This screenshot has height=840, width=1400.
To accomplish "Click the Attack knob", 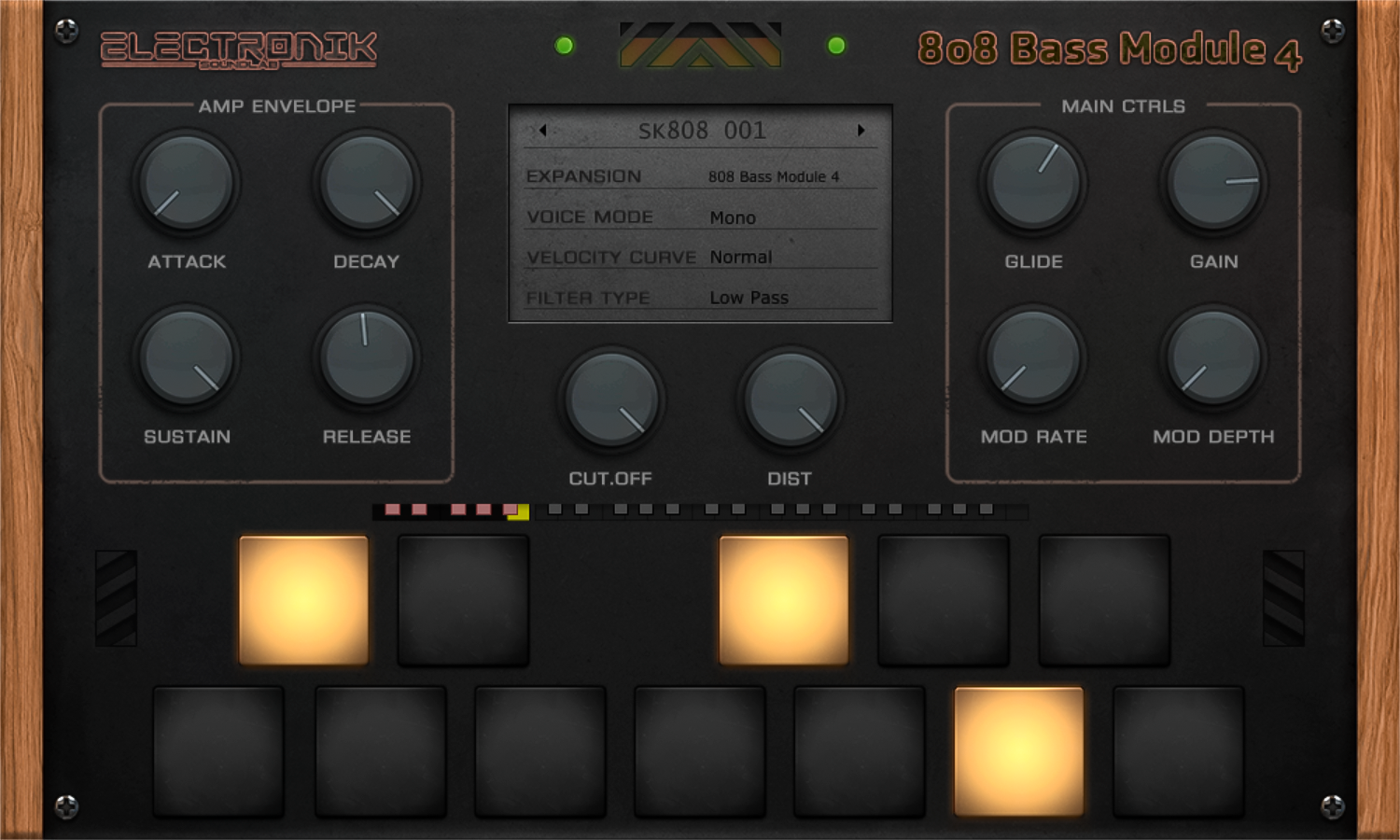I will [x=187, y=182].
